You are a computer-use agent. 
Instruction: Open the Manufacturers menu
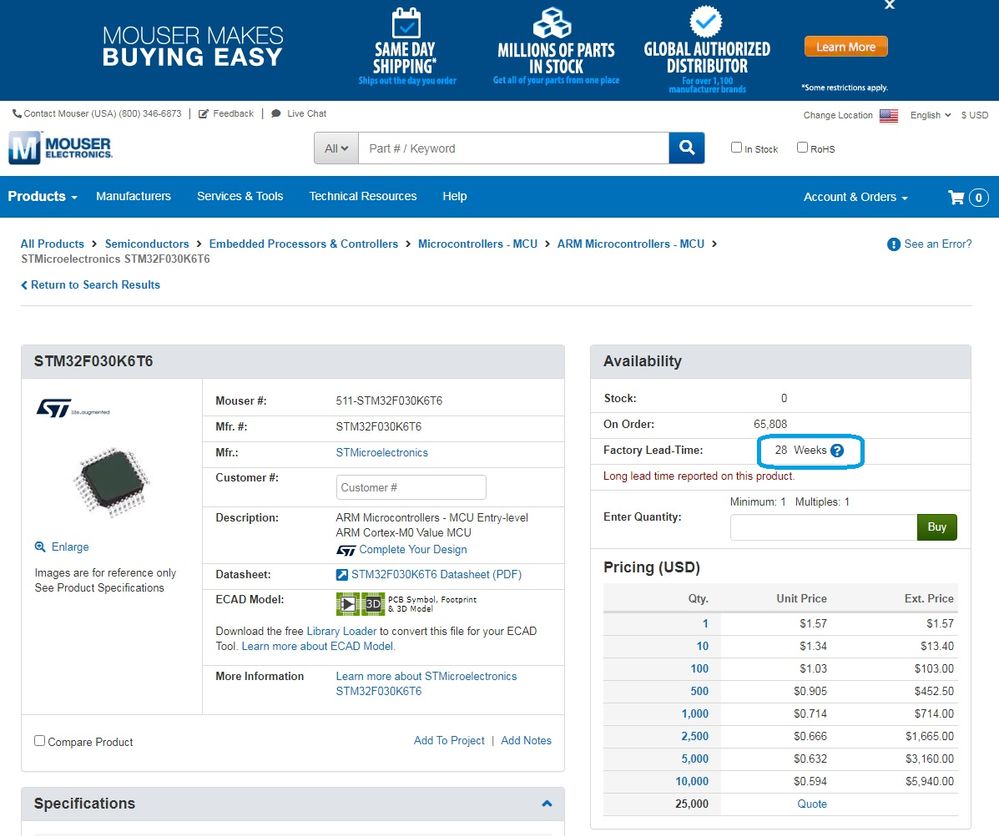coord(133,196)
